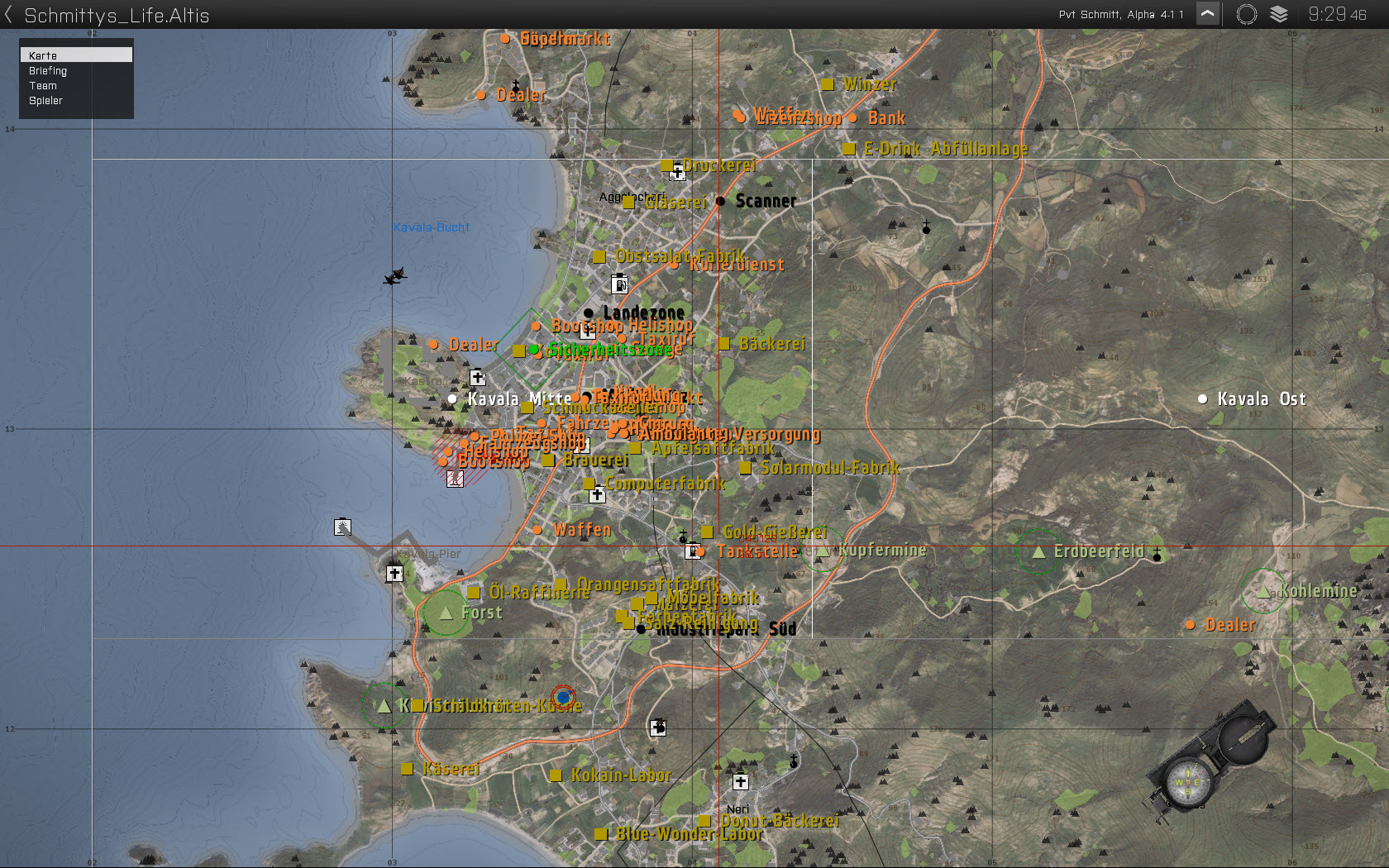
Task: Click hospital cross icon left of Kavala Mitte
Action: (x=477, y=378)
